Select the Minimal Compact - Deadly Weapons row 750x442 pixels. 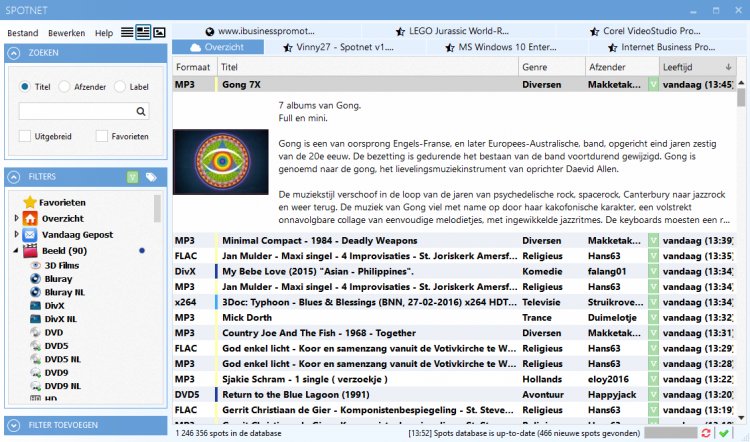(454, 241)
